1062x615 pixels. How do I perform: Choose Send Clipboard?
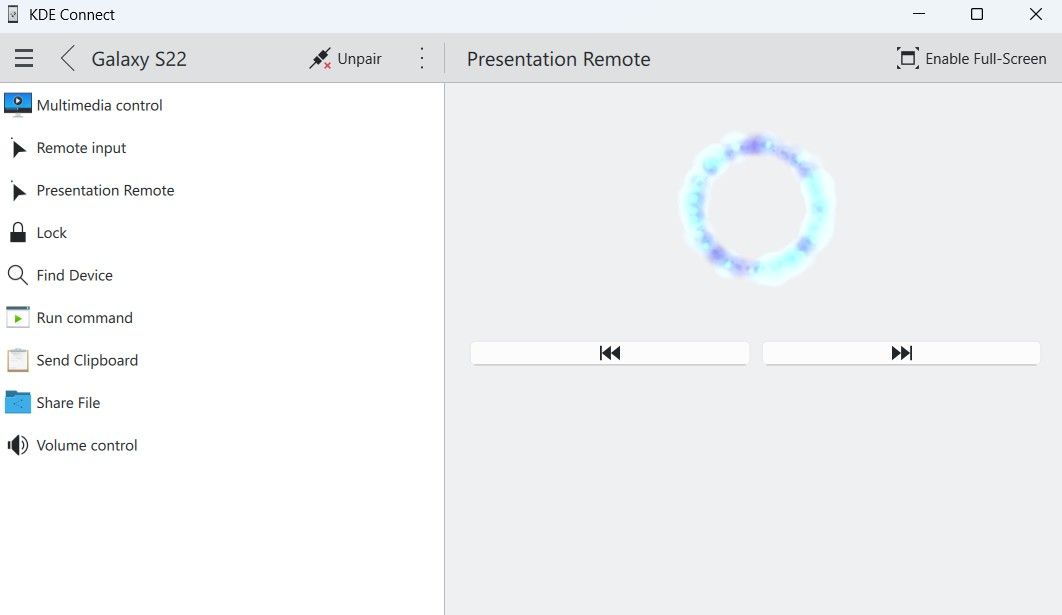(222, 360)
